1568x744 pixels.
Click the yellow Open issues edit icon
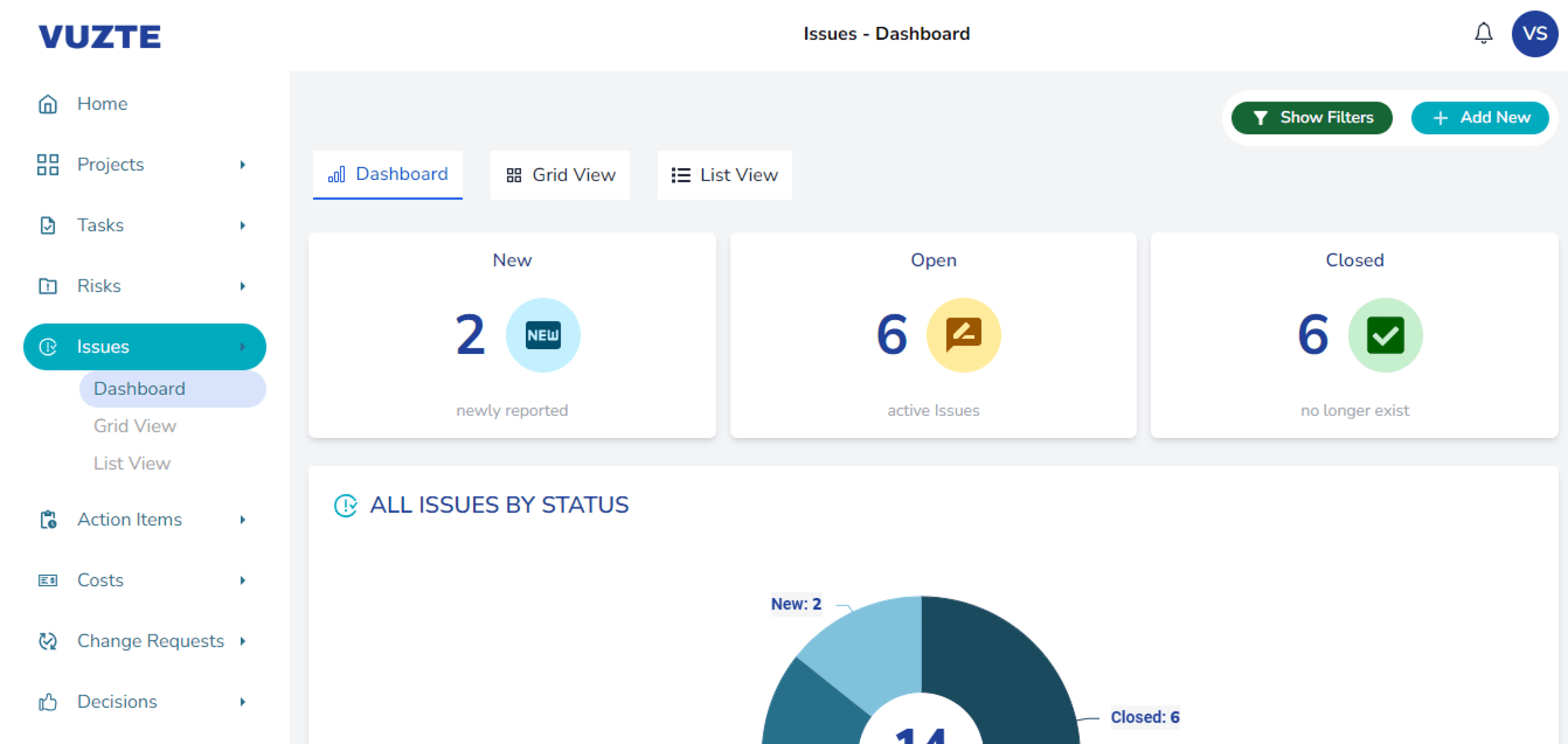tap(963, 335)
